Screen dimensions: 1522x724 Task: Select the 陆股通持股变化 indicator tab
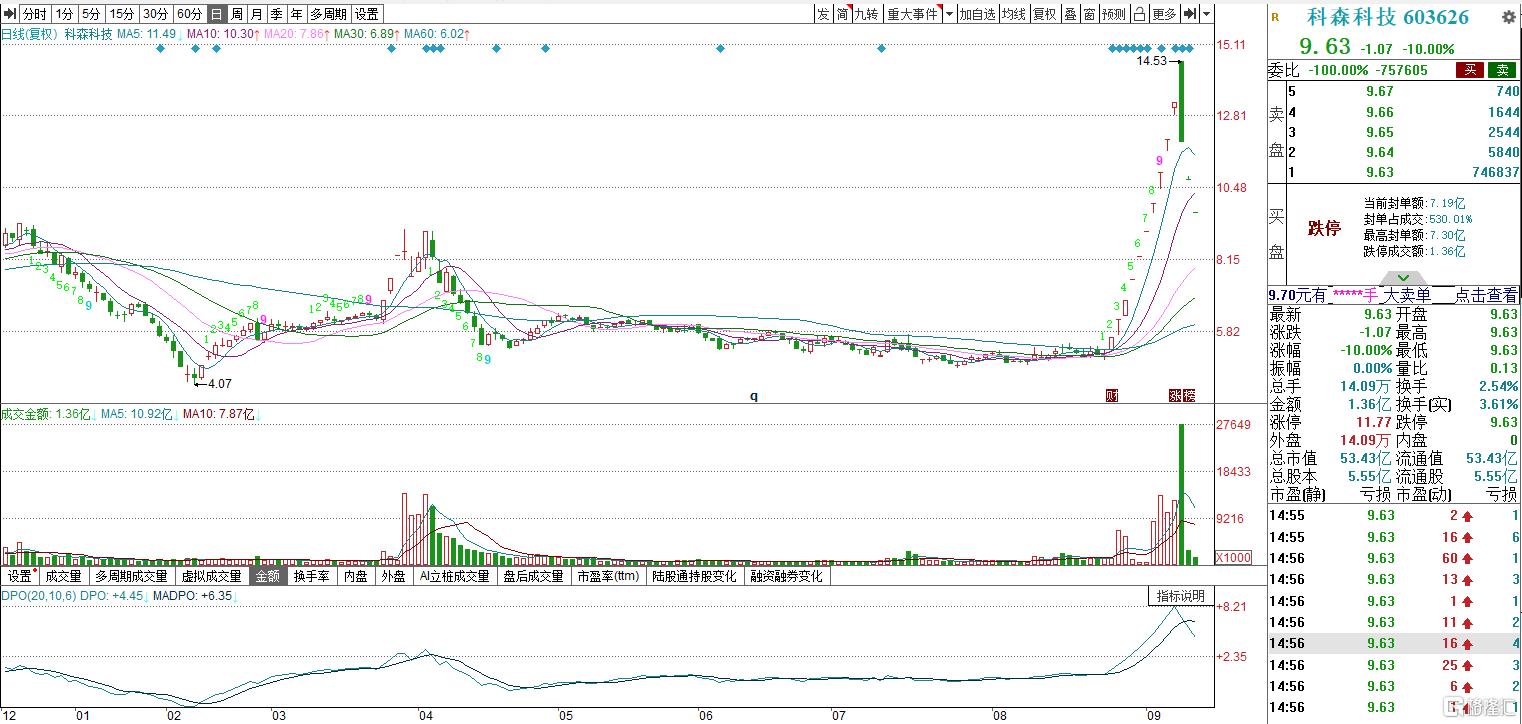[x=695, y=576]
